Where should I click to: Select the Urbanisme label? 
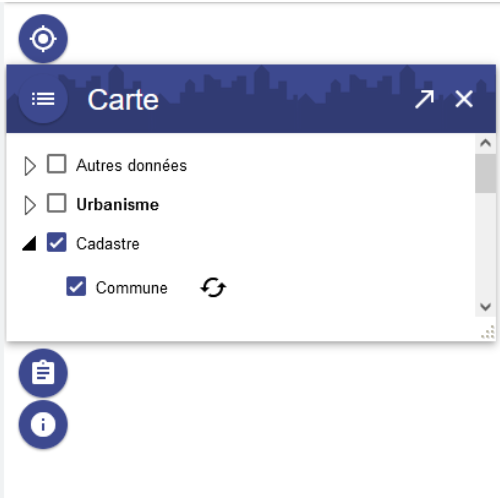(x=118, y=205)
